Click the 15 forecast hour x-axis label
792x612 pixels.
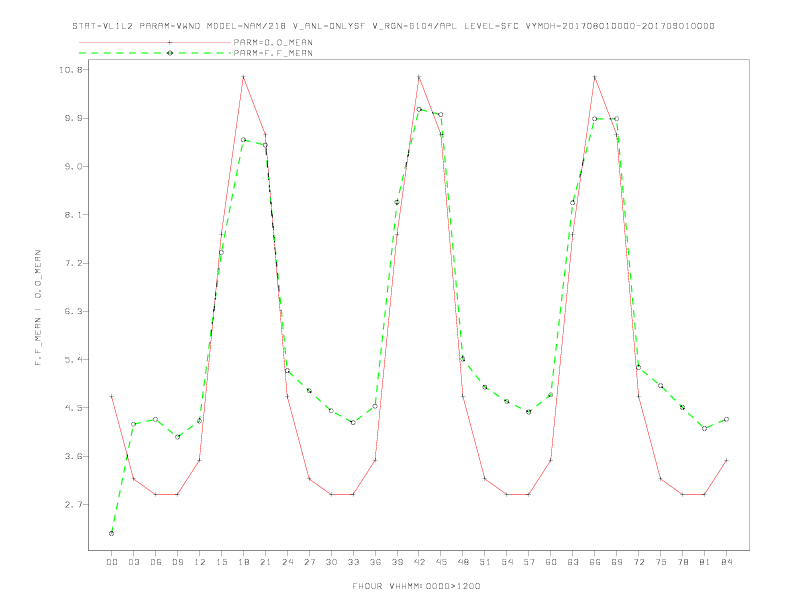coord(221,562)
